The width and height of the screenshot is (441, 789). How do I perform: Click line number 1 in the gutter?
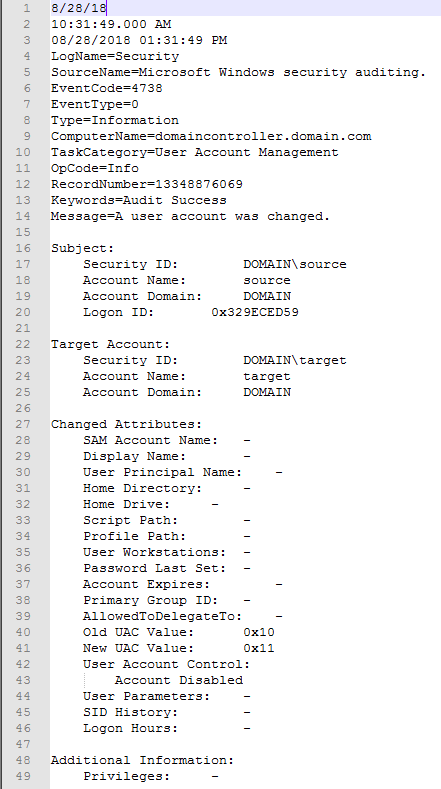[x=26, y=8]
